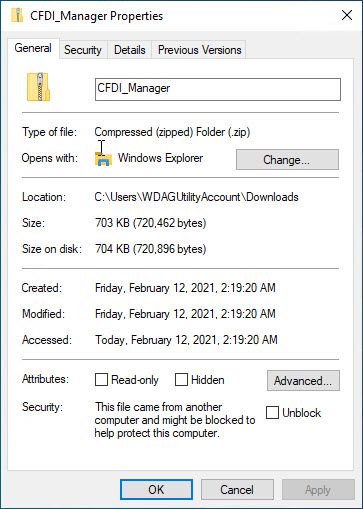Click the large zip folder icon
The image size is (363, 509).
(x=38, y=87)
